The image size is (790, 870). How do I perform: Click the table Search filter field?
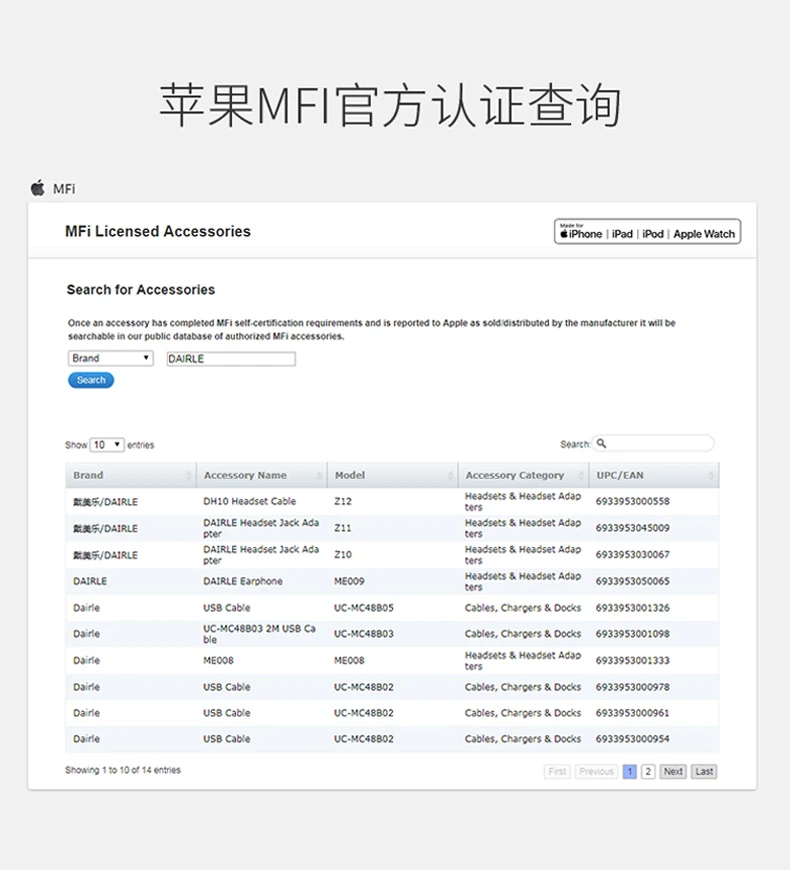pyautogui.click(x=653, y=443)
